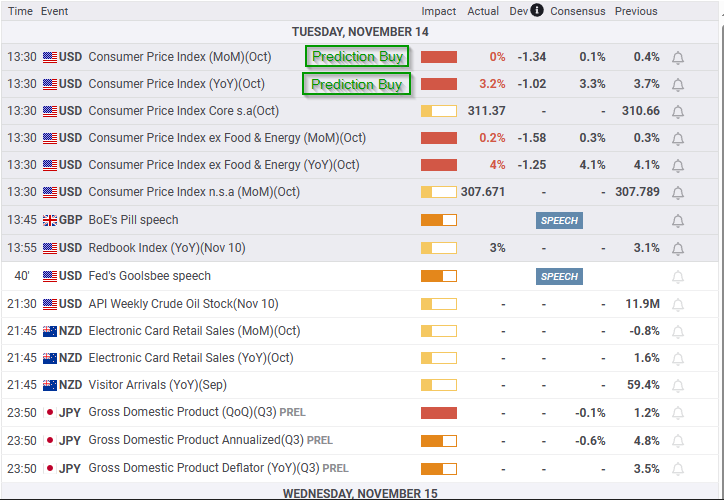This screenshot has height=500, width=724.
Task: Toggle alert bell for Redbook Index row
Action: [x=677, y=249]
